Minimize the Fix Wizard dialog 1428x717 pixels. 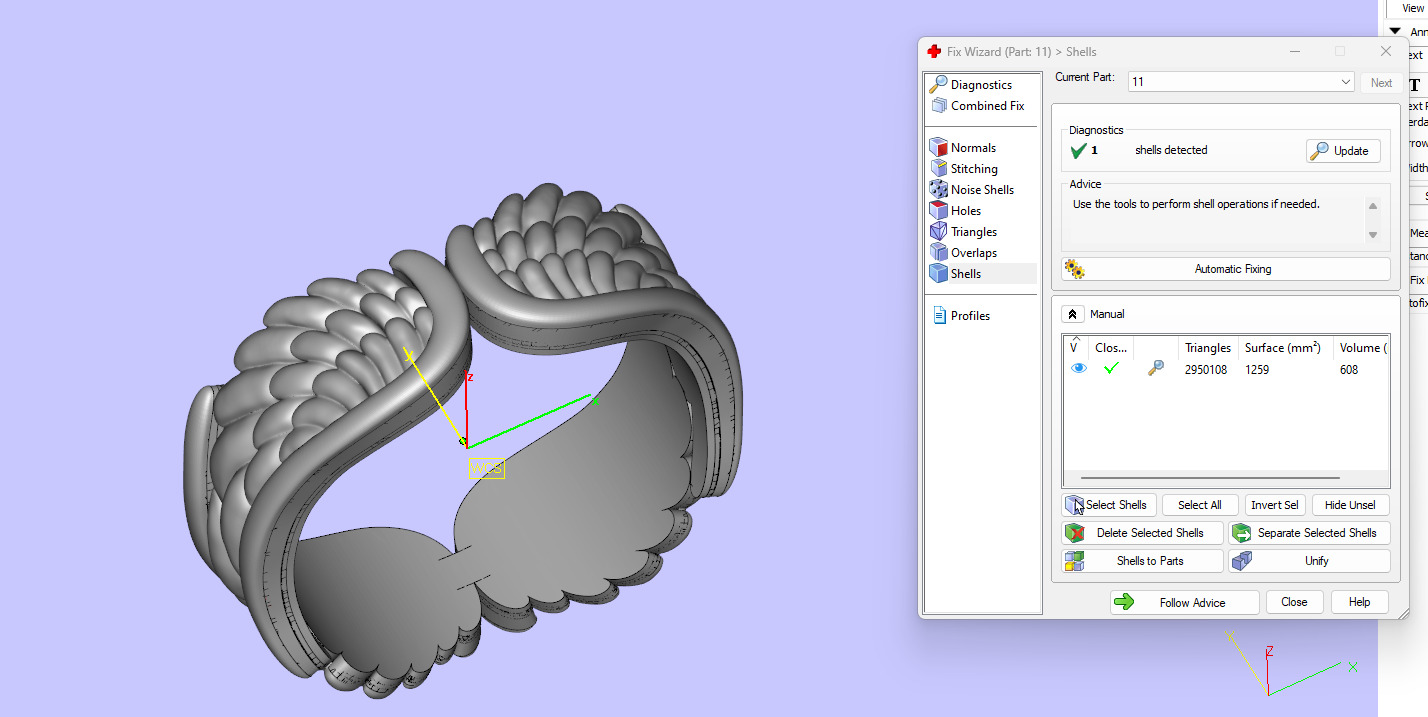pos(1295,52)
